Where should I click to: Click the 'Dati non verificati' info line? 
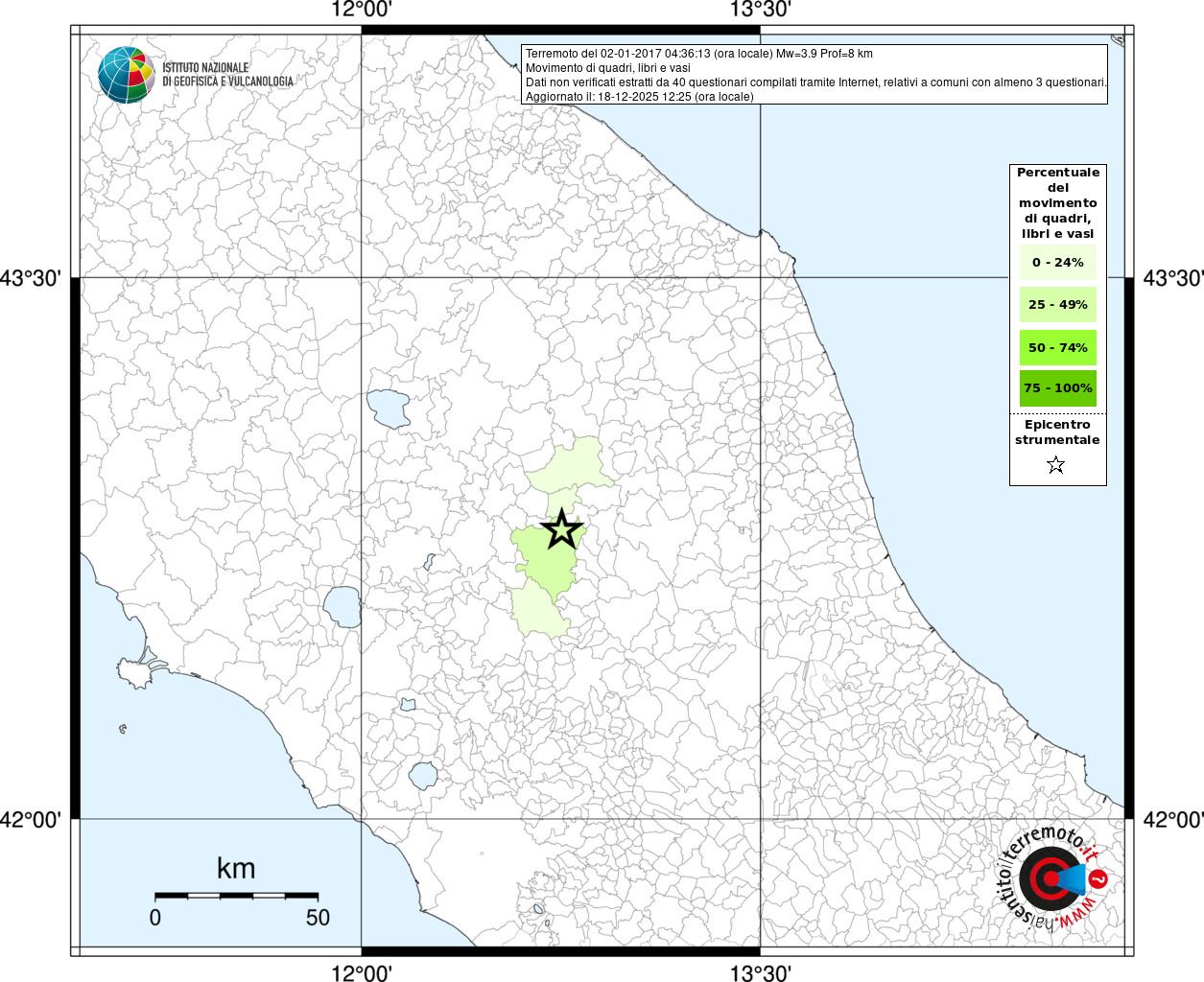click(816, 82)
